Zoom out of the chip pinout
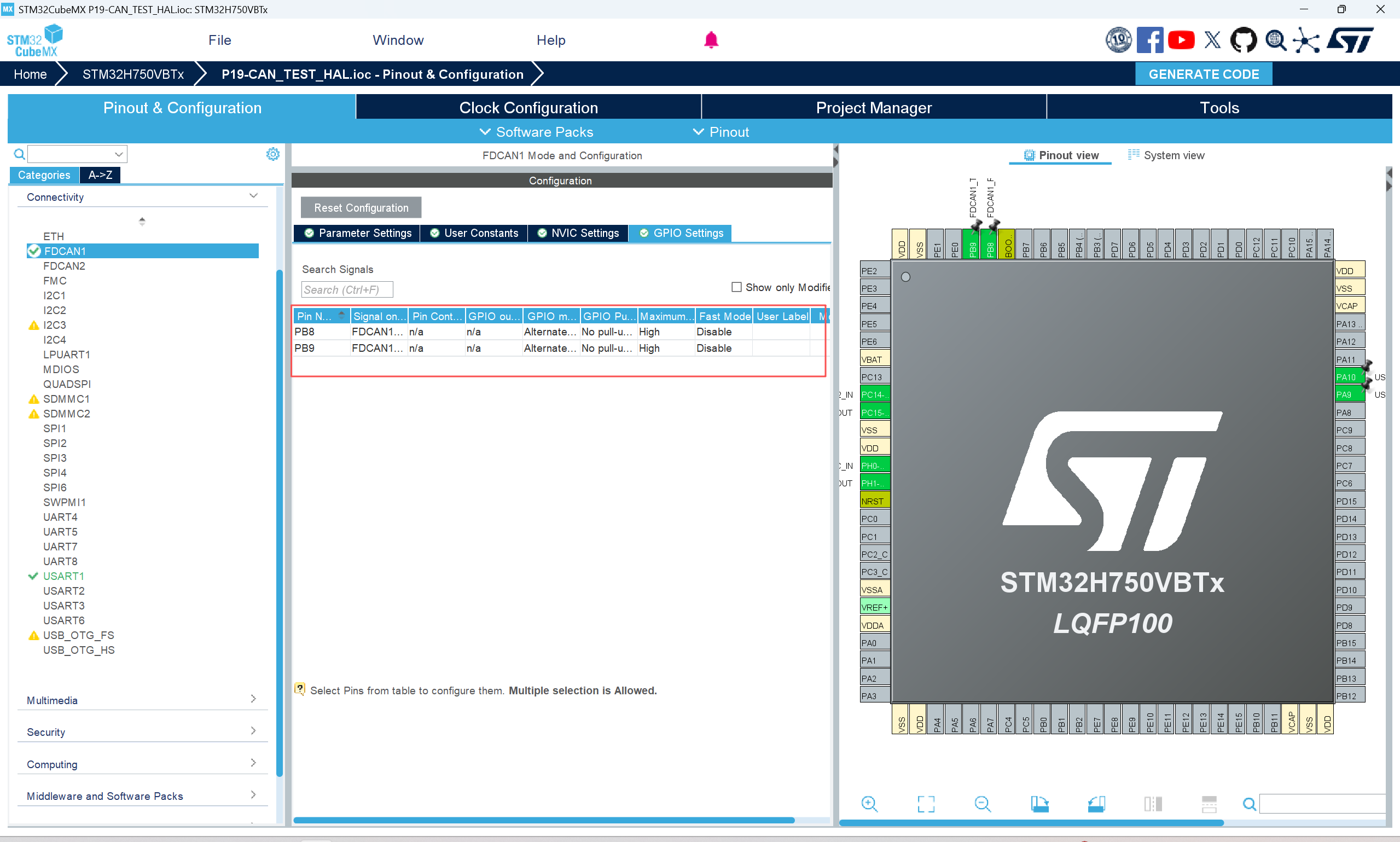1400x842 pixels. [983, 803]
